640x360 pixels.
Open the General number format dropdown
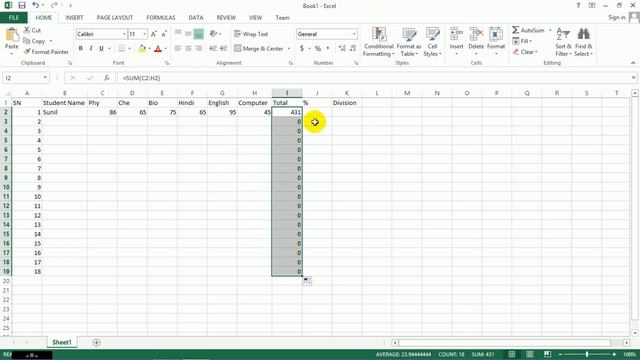pos(354,34)
